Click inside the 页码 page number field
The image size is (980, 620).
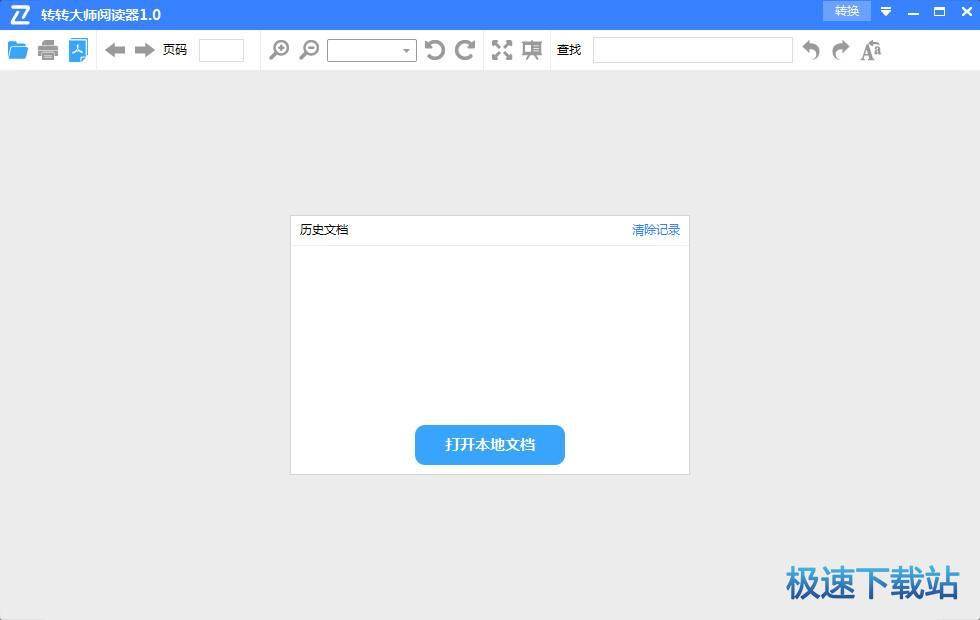(221, 49)
